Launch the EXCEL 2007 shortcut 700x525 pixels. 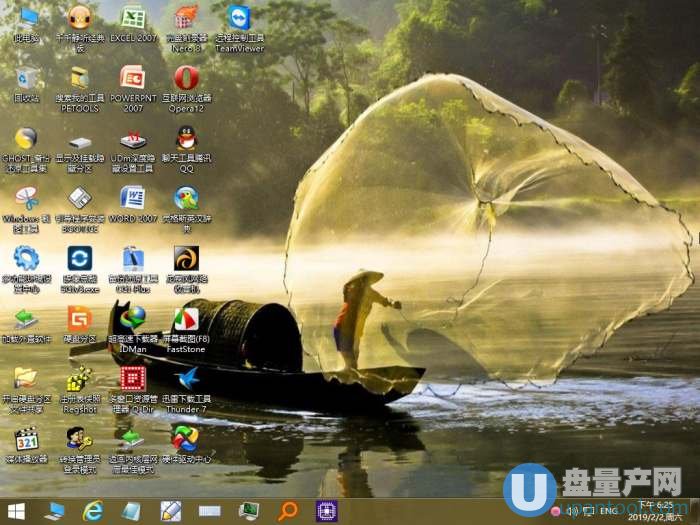pyautogui.click(x=133, y=25)
